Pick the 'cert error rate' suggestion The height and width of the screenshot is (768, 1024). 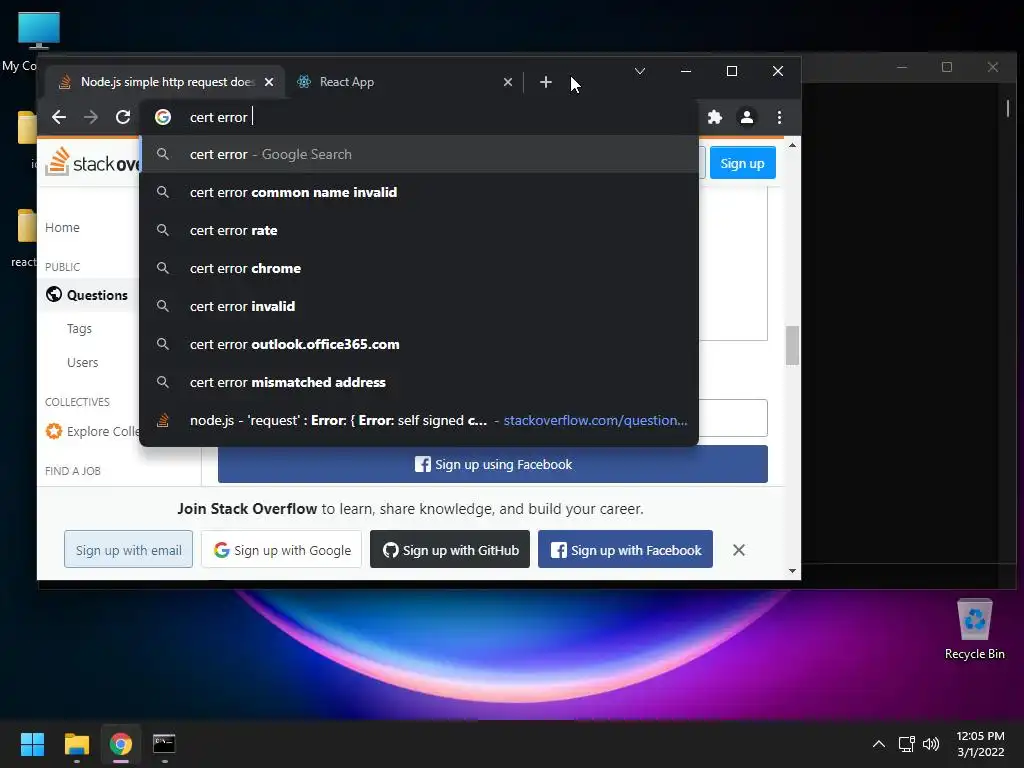(x=419, y=230)
